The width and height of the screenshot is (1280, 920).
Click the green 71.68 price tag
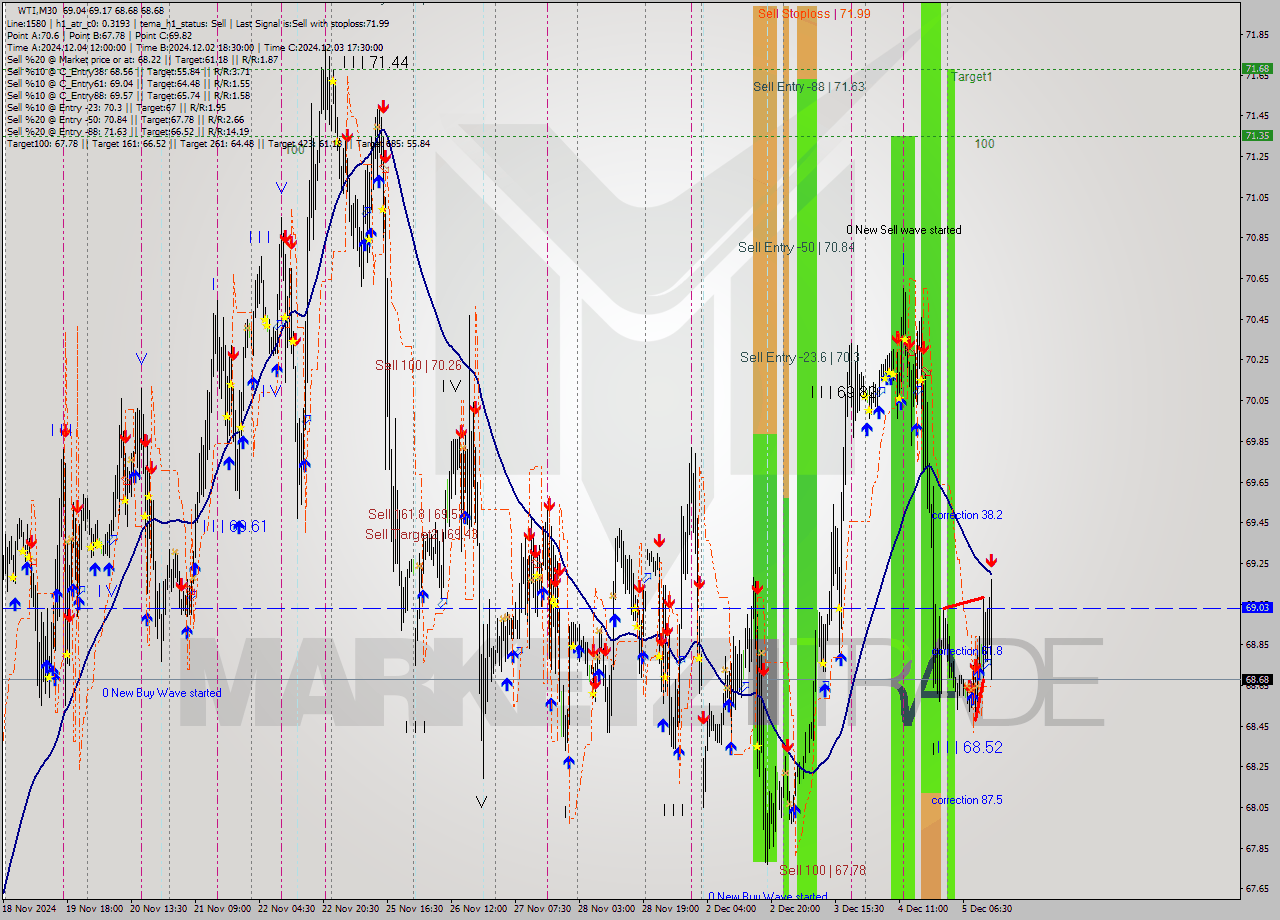pyautogui.click(x=1257, y=69)
